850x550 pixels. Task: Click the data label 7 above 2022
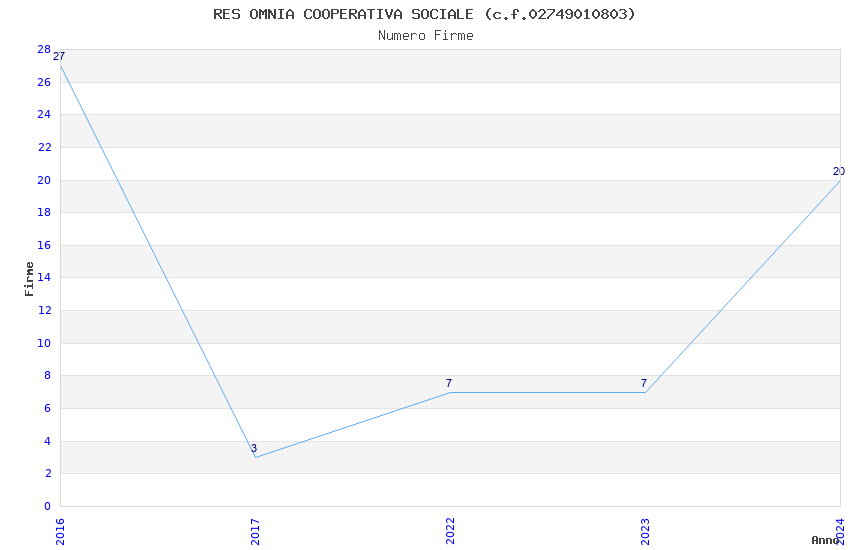point(449,383)
